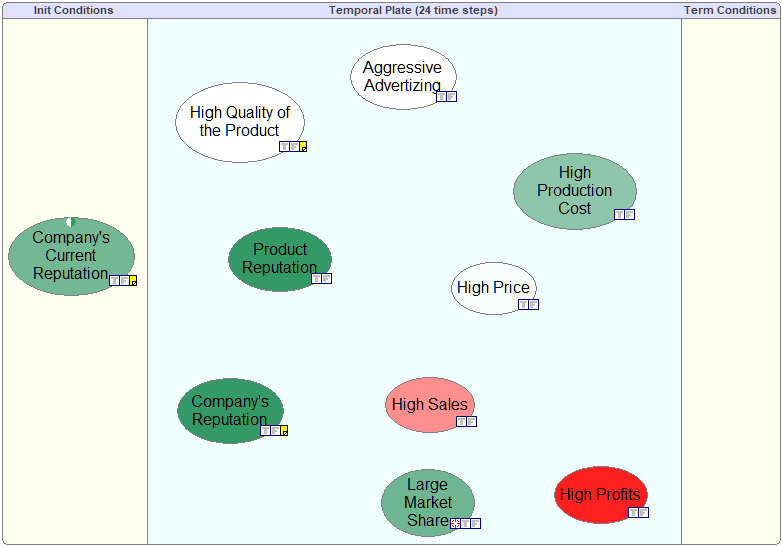Click the T state box on Product Reputation
782x546 pixels.
click(317, 278)
